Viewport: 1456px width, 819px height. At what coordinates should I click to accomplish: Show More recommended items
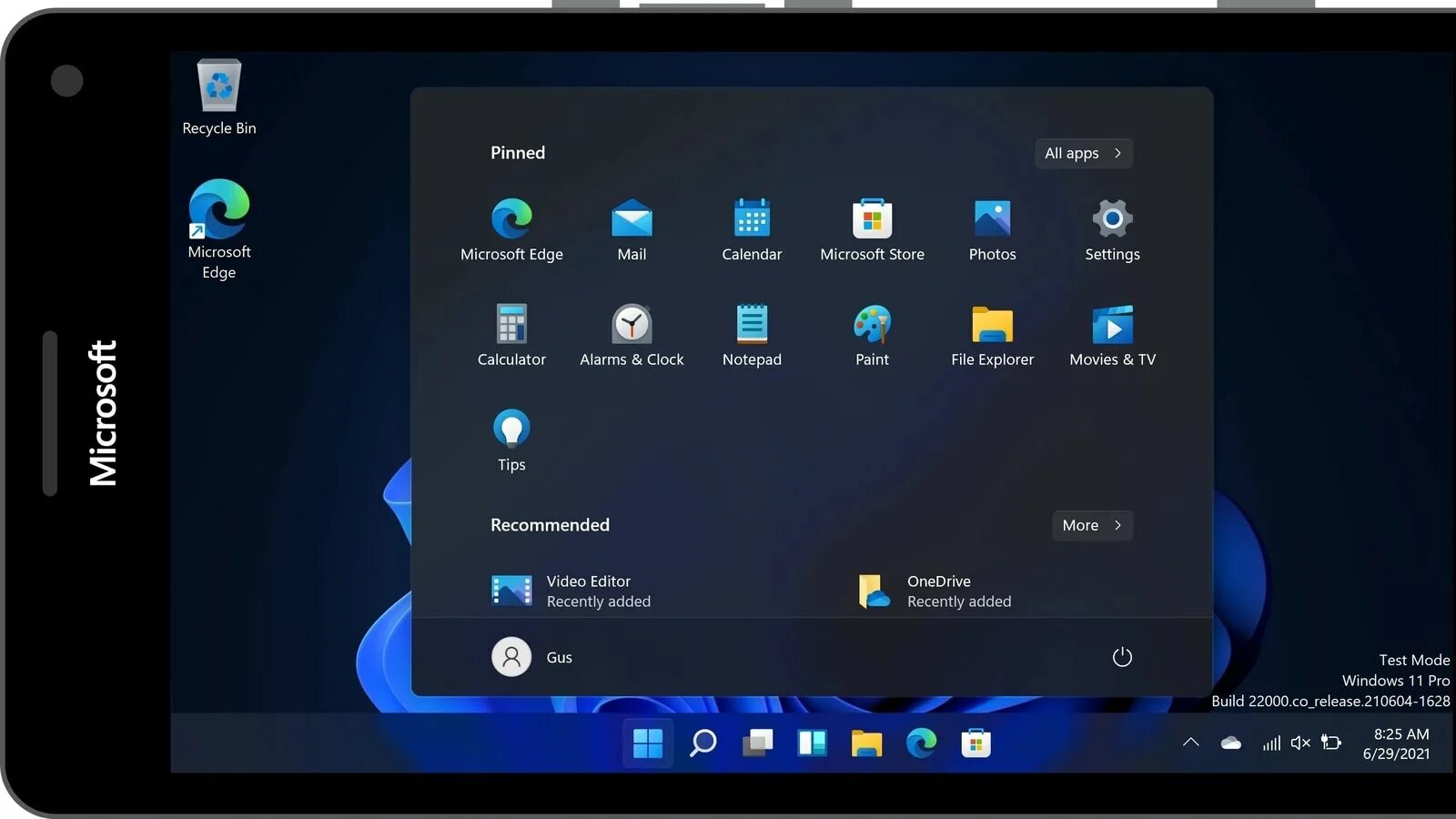click(1092, 525)
